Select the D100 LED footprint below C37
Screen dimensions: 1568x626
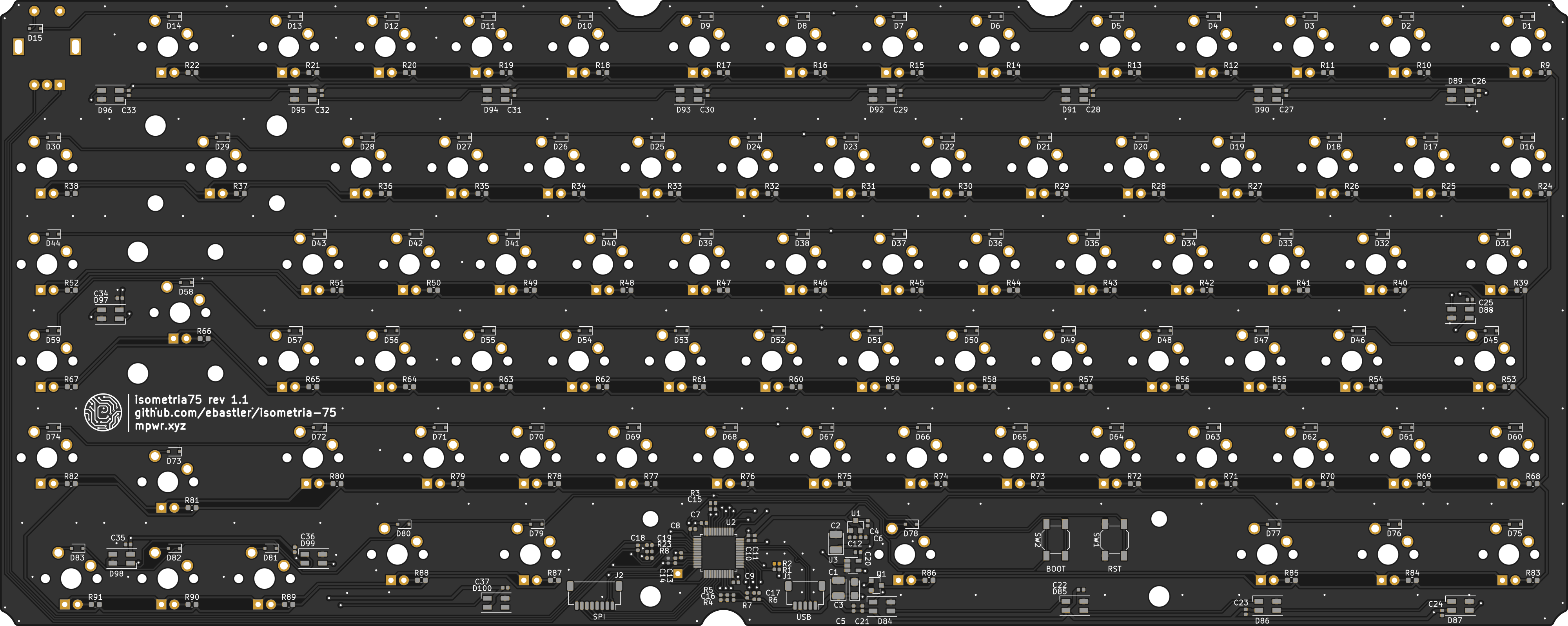click(x=496, y=603)
